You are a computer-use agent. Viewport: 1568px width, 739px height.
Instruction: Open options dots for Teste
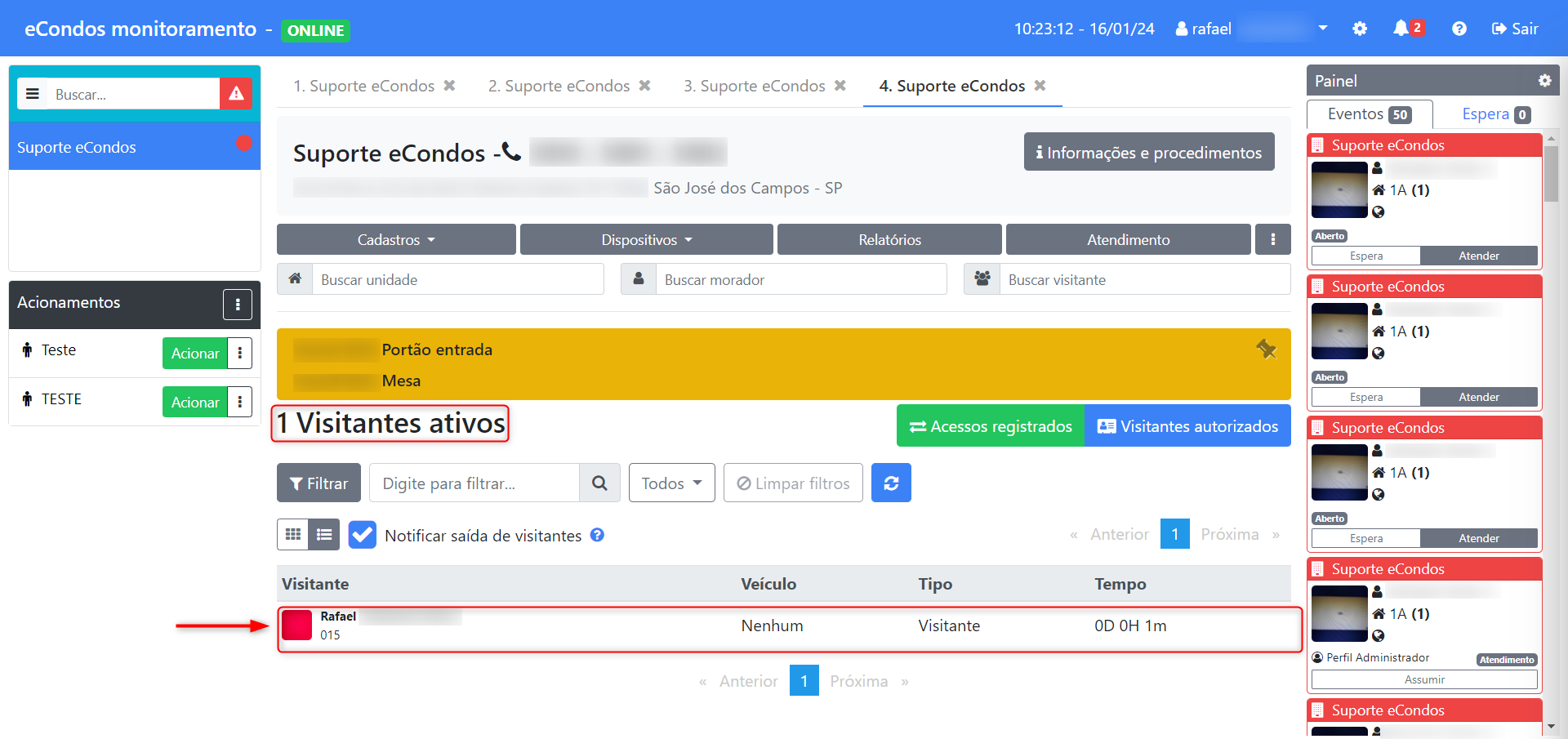click(x=240, y=353)
